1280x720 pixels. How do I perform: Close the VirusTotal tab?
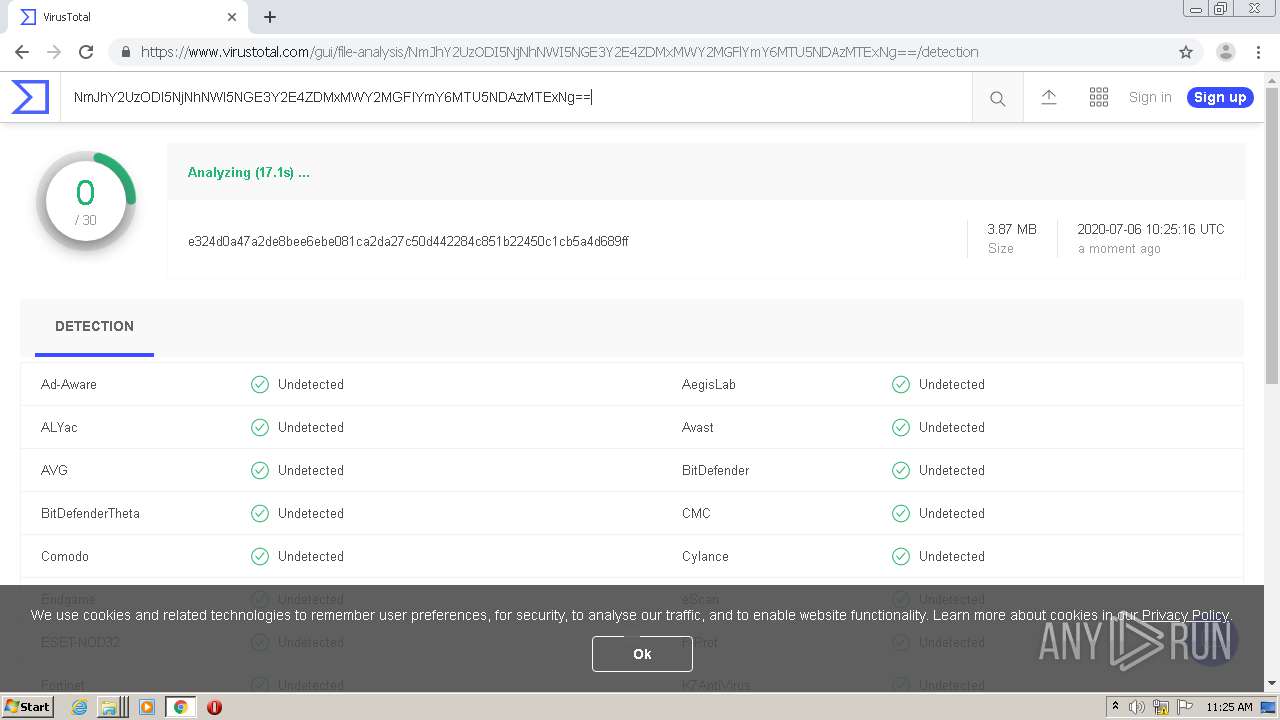click(232, 17)
